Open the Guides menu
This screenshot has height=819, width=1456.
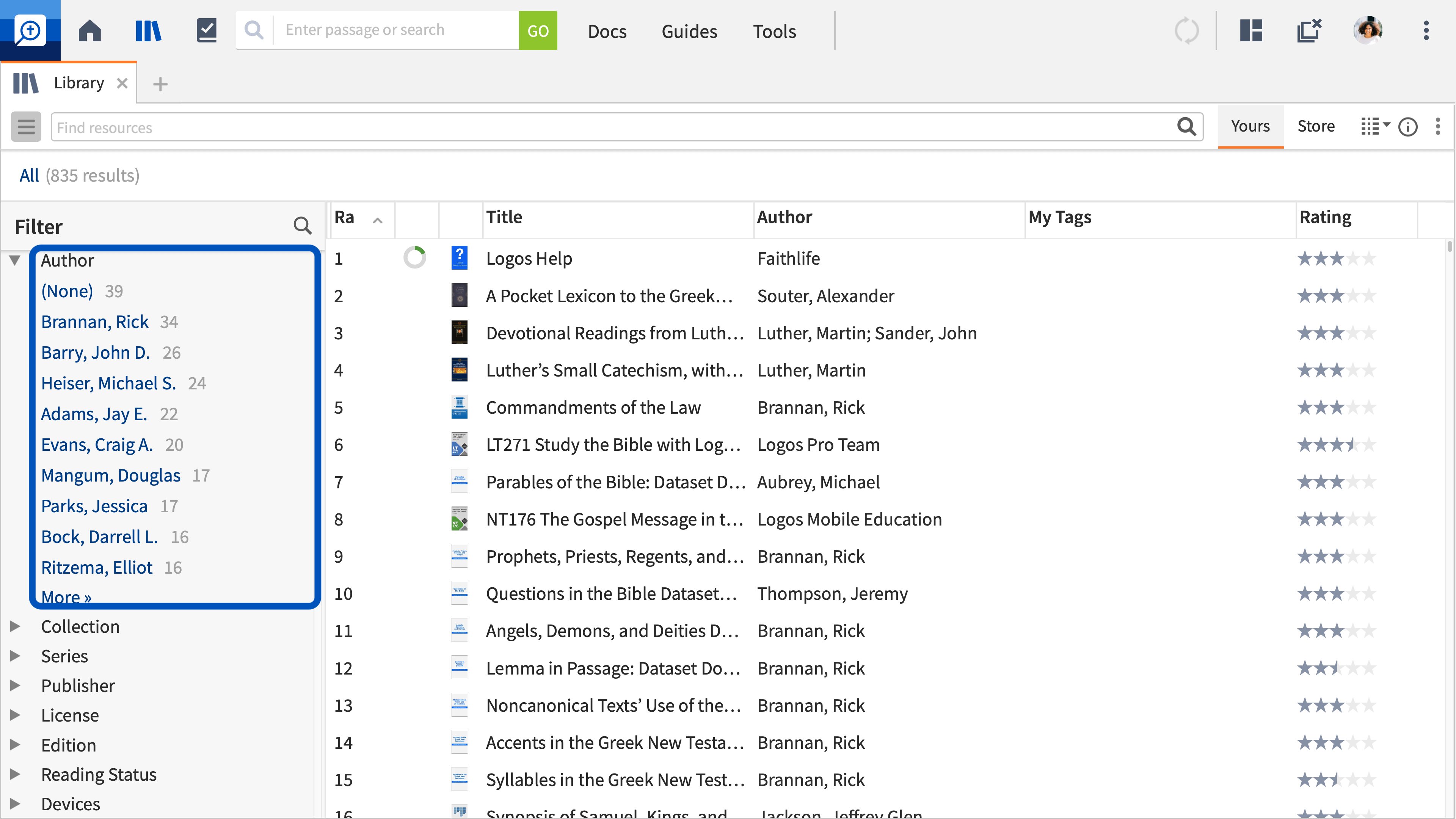pos(689,31)
